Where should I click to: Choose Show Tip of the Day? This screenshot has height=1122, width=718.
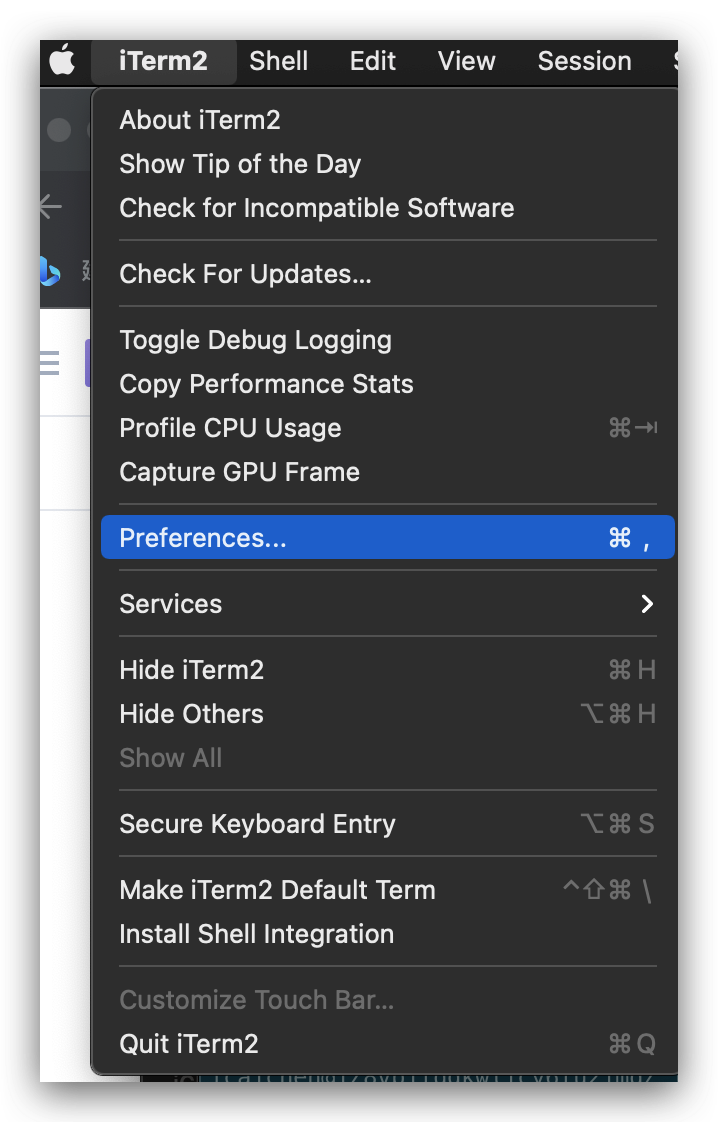(x=240, y=164)
